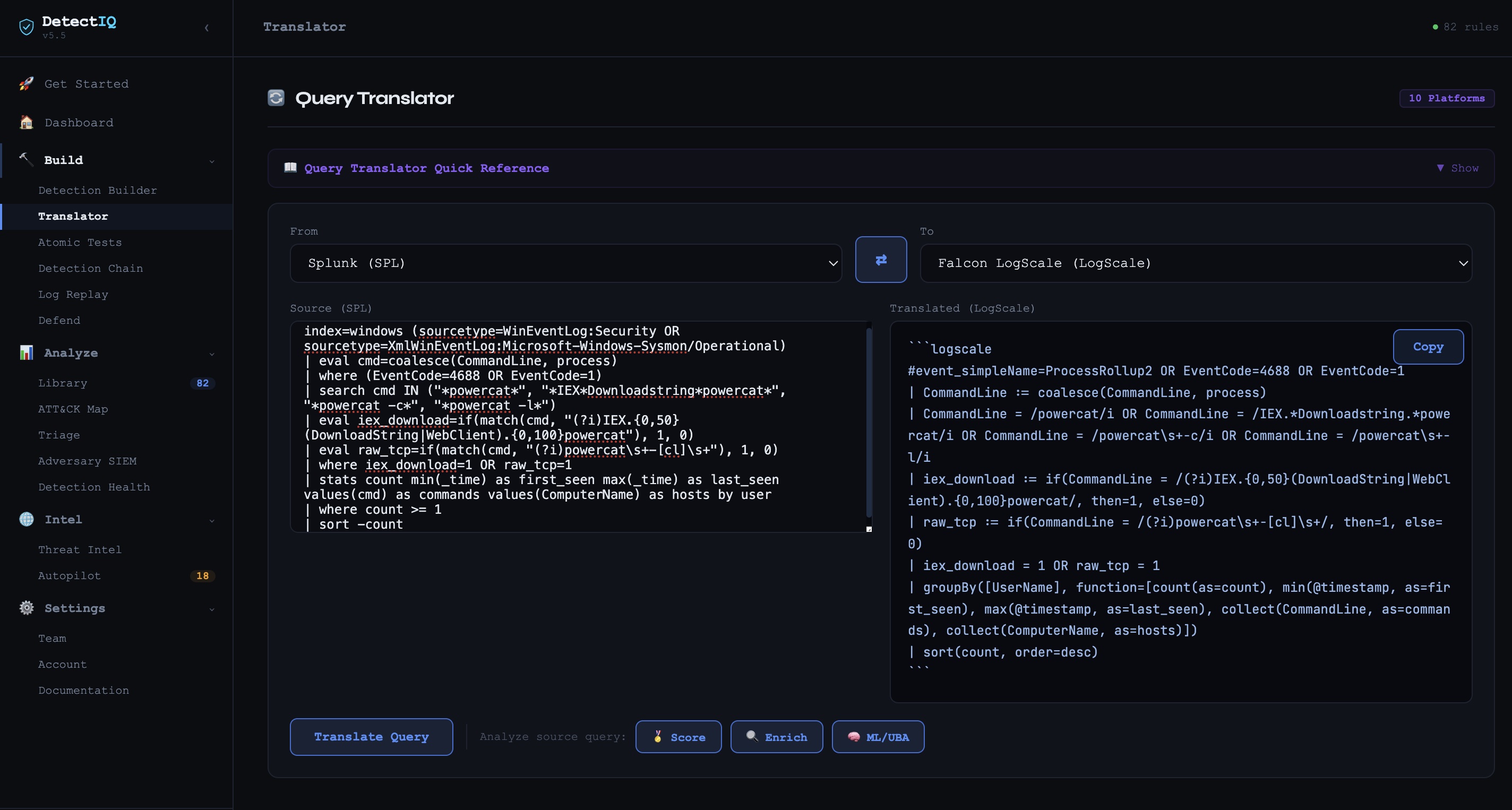
Task: Click the source query vertical scrollbar
Action: pyautogui.click(x=869, y=423)
